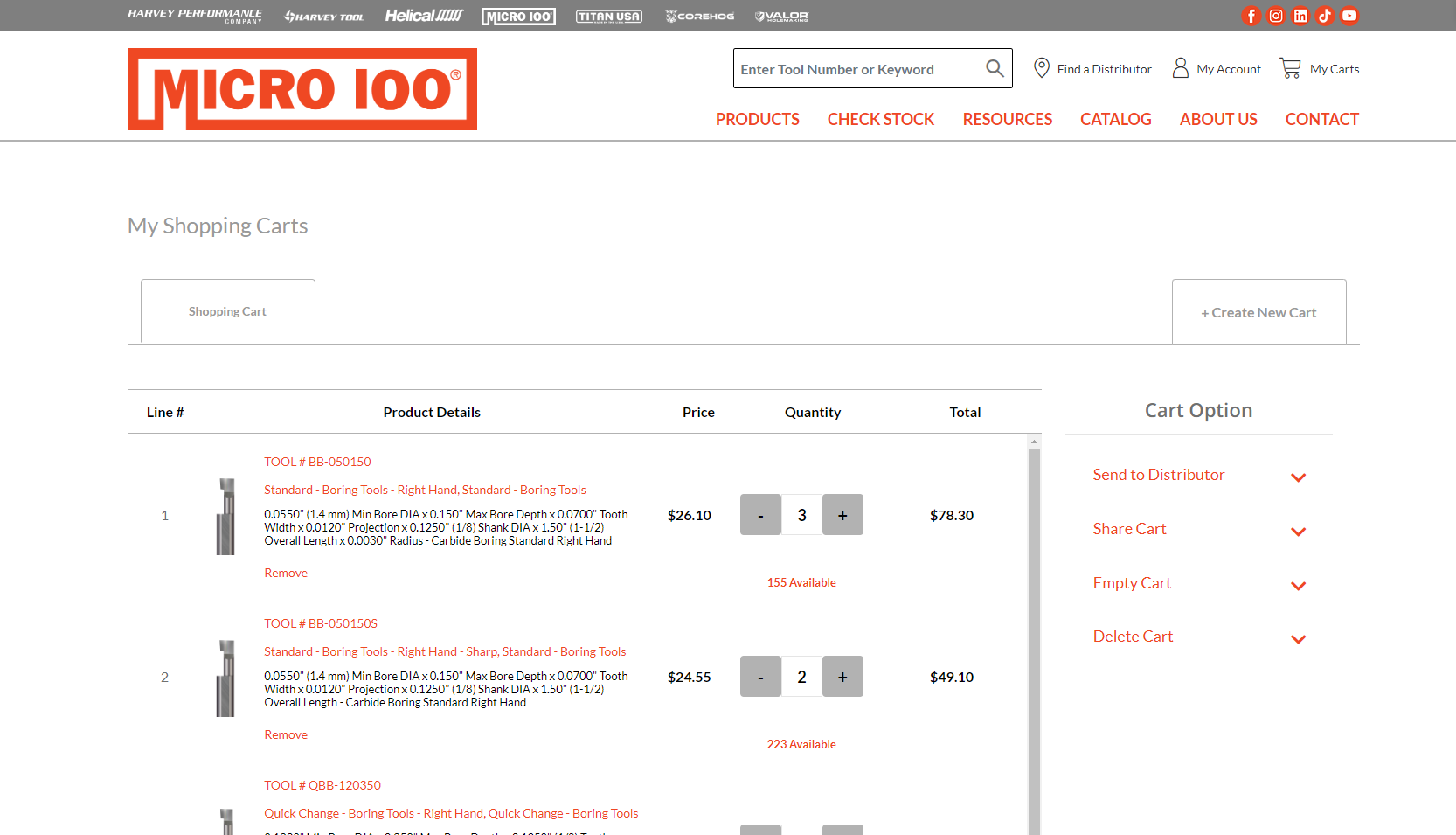
Task: Open the LinkedIn social icon
Action: click(x=1300, y=16)
